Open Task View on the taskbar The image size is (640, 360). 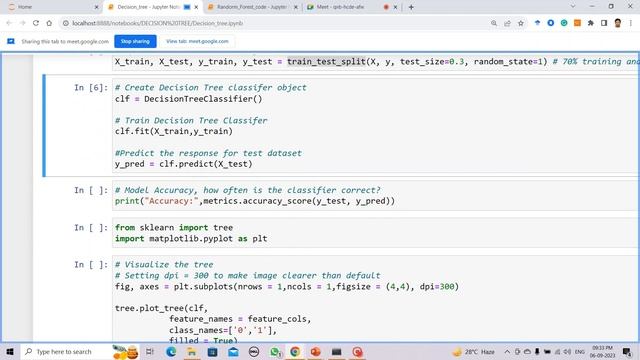[x=150, y=351]
